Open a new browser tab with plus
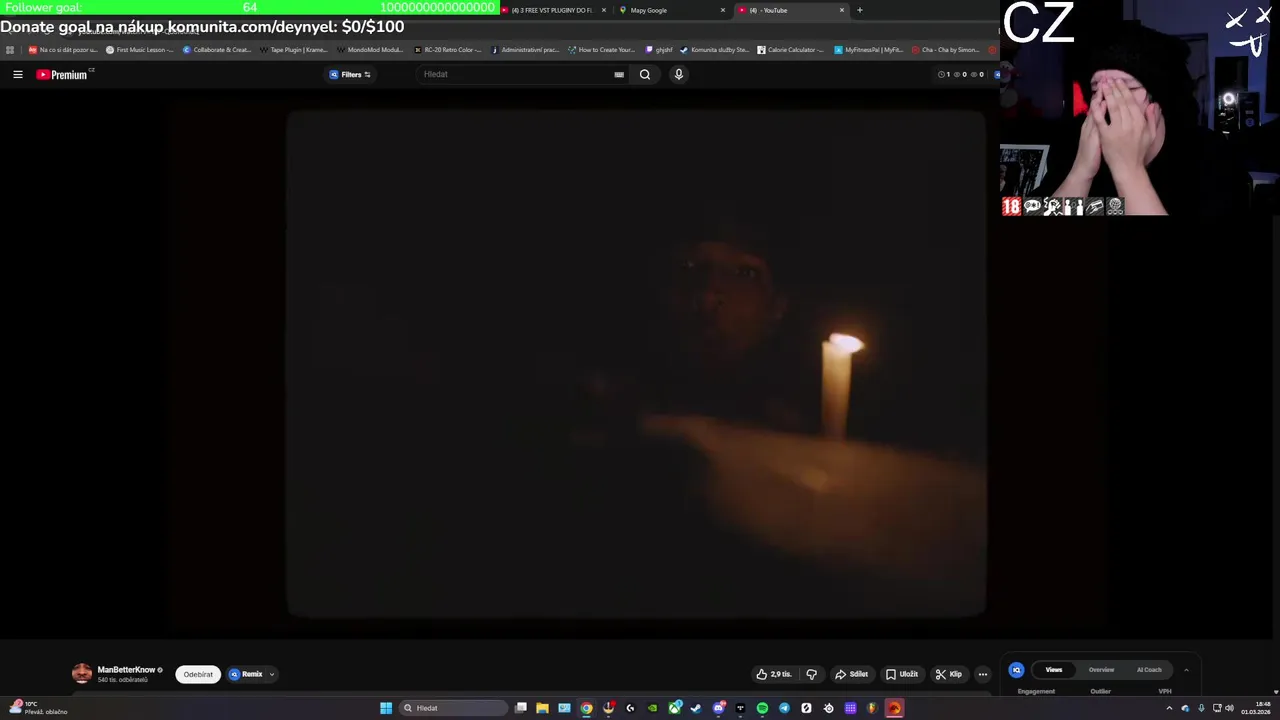The width and height of the screenshot is (1280, 720). (x=859, y=10)
